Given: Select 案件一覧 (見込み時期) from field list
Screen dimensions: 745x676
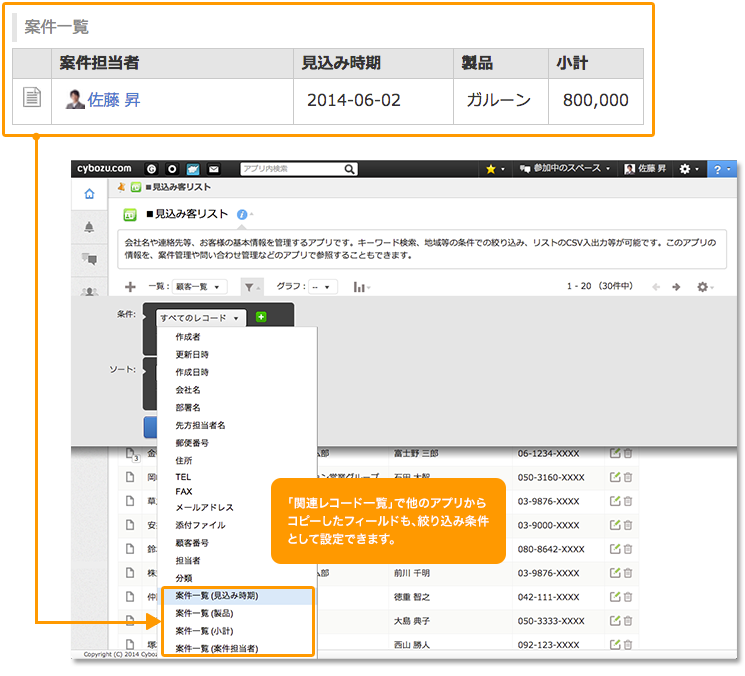Looking at the screenshot, I should pos(217,595).
